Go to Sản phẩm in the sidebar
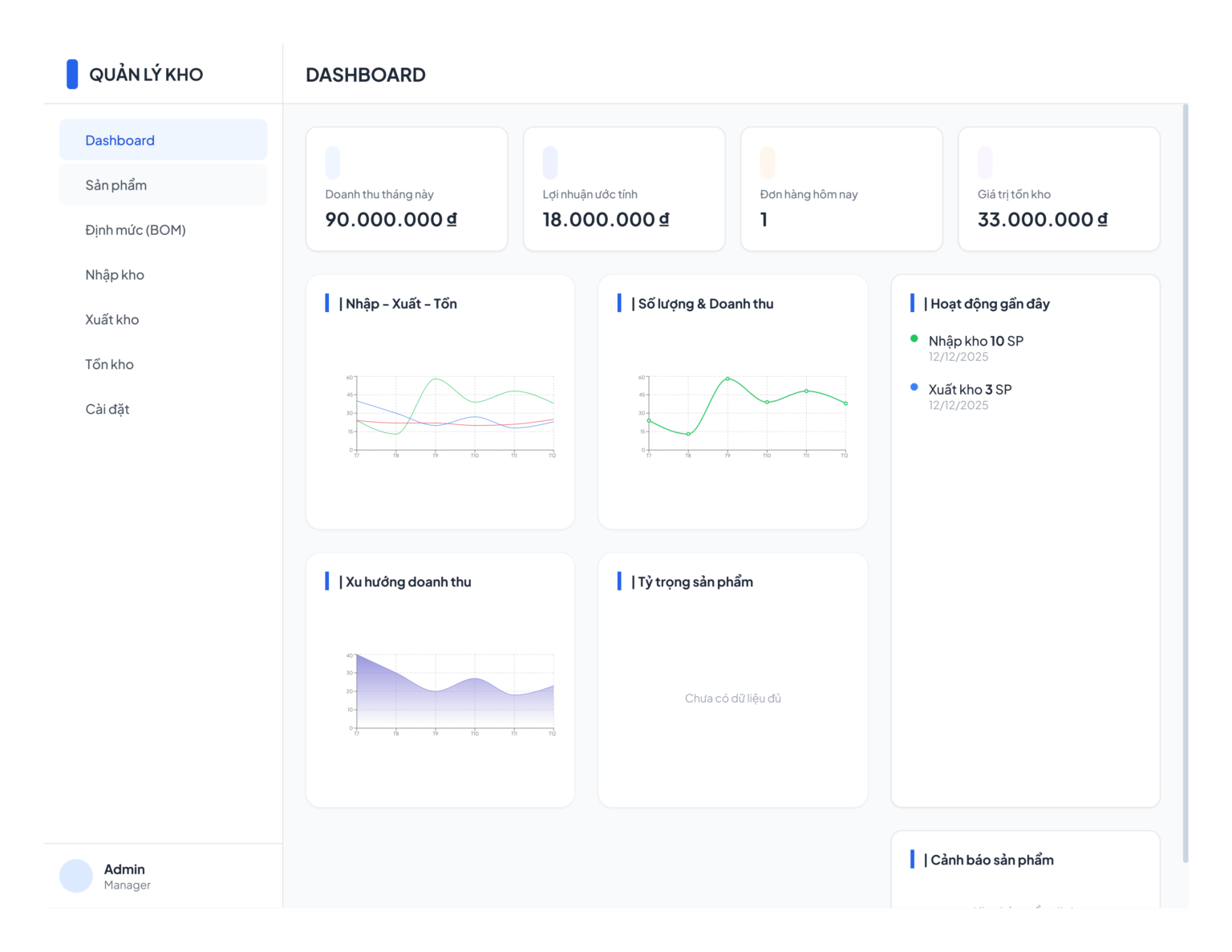The height and width of the screenshot is (952, 1232). tap(163, 184)
